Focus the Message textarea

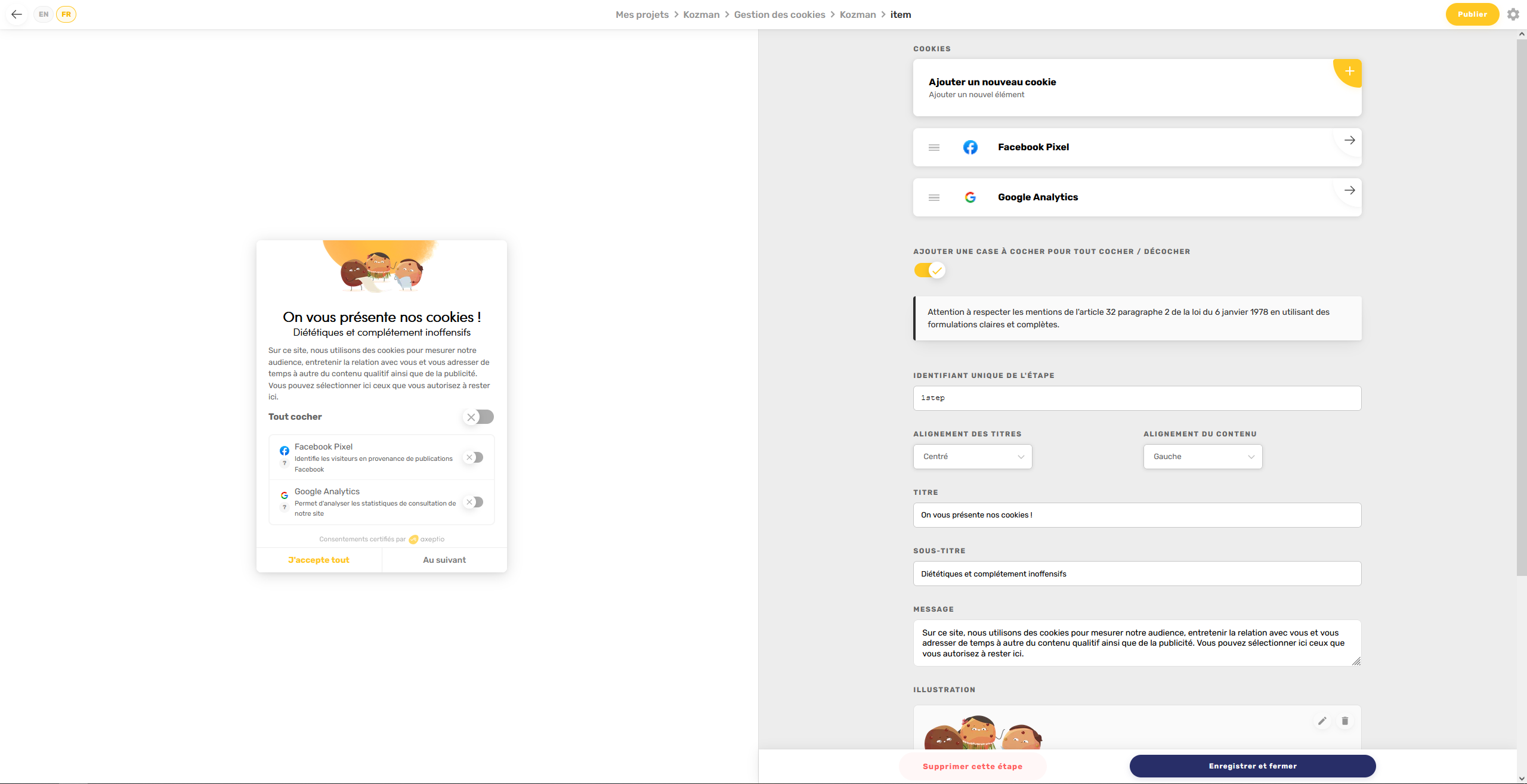(x=1137, y=643)
